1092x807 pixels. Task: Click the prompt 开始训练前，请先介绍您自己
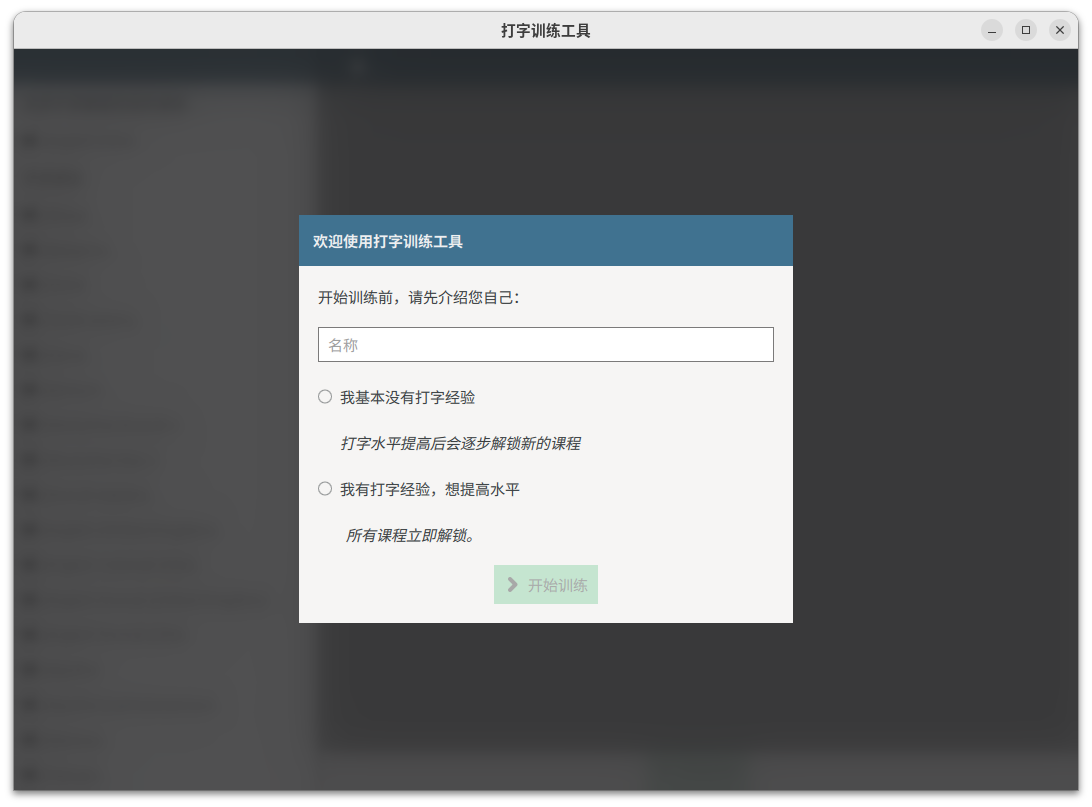[418, 298]
